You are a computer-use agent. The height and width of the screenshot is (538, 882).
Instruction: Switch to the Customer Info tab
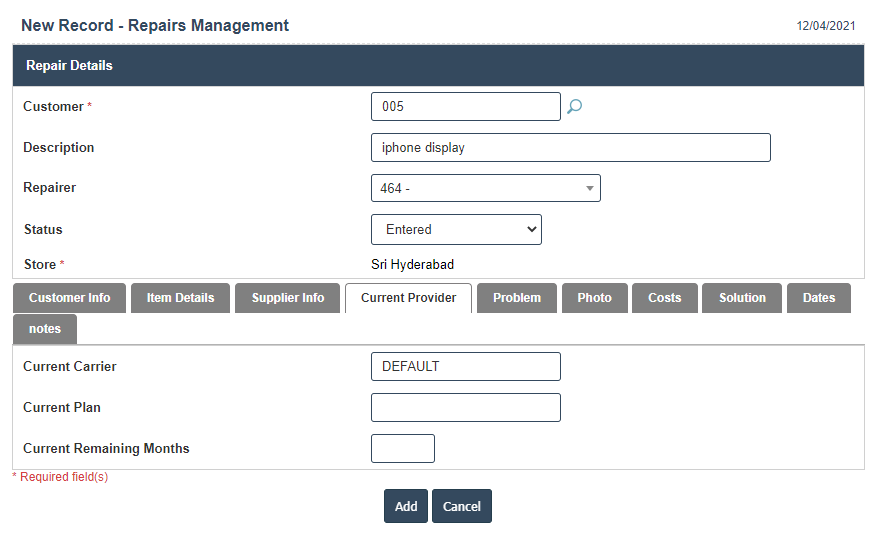[x=69, y=298]
